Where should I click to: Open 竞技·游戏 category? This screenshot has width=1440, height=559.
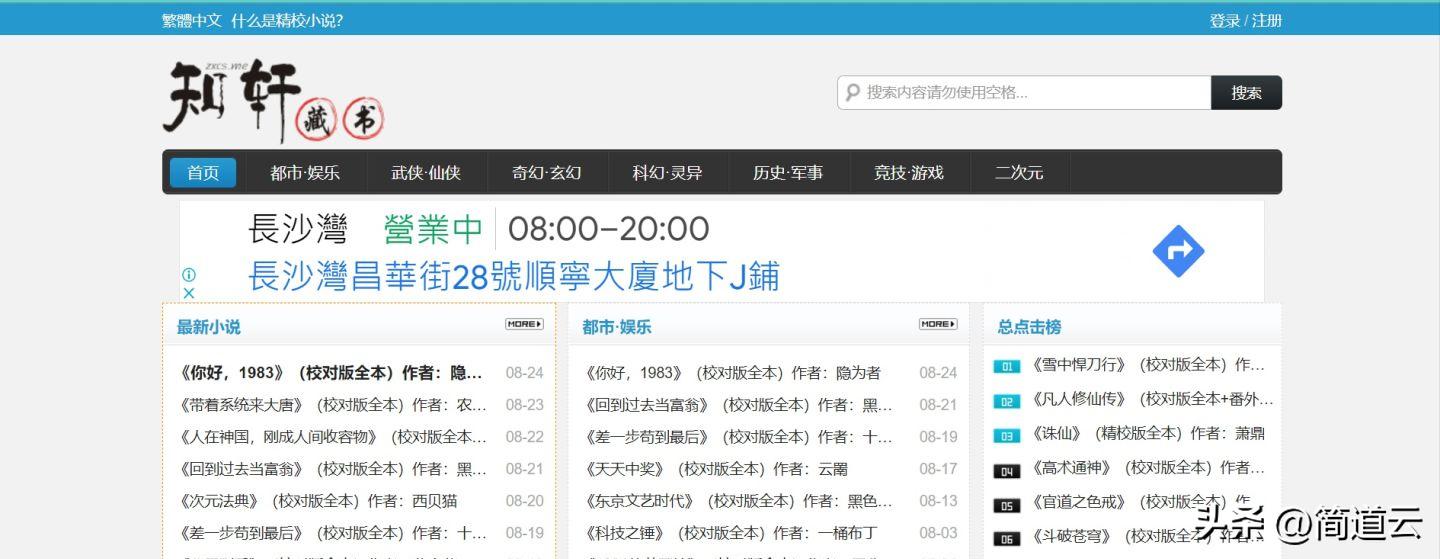909,172
